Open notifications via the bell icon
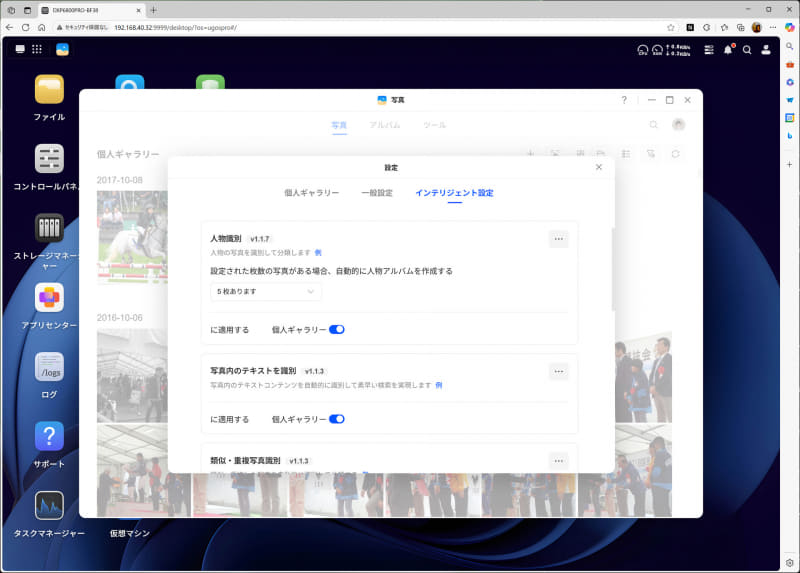Viewport: 800px width, 573px height. tap(728, 50)
